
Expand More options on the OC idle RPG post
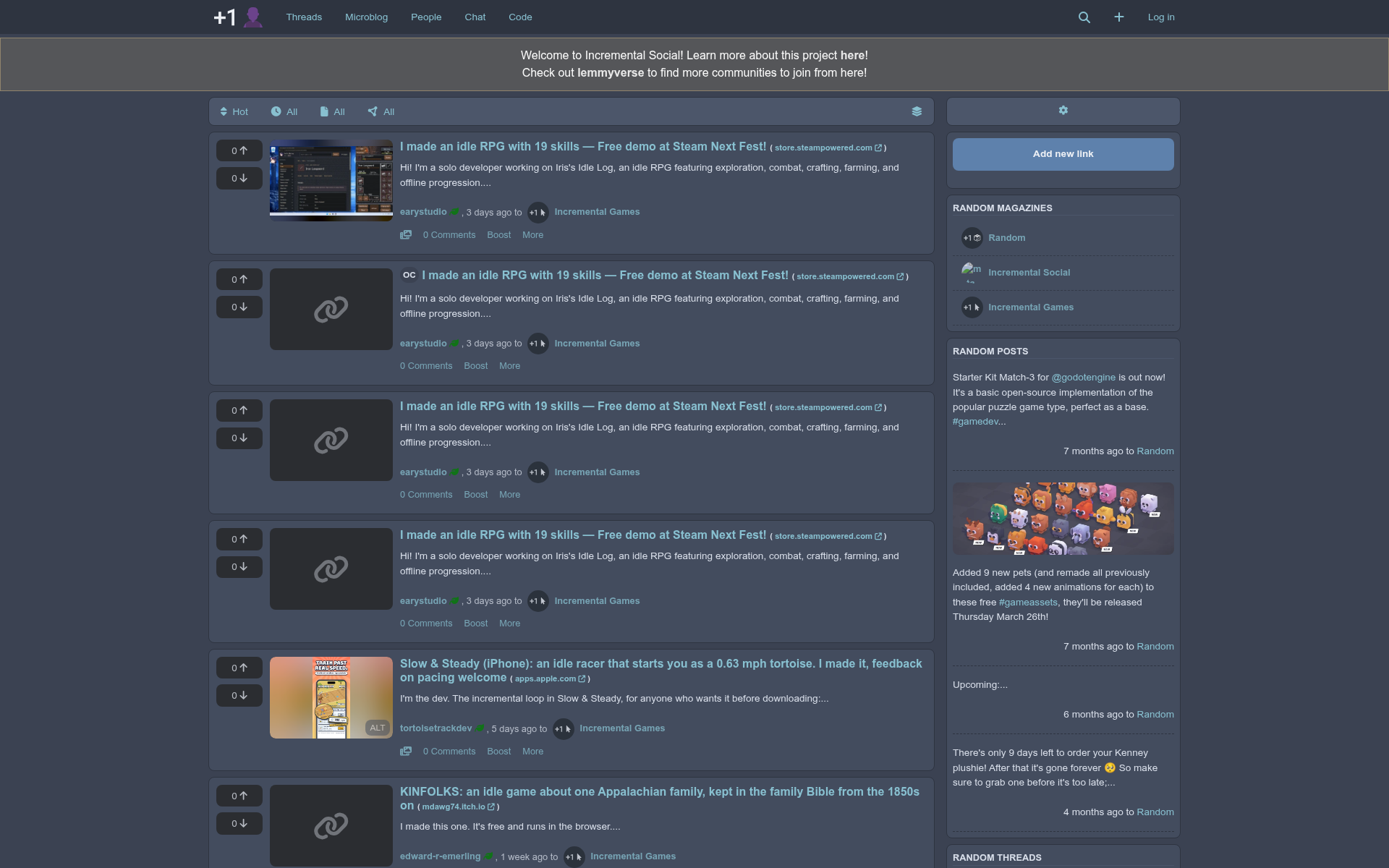pos(509,366)
